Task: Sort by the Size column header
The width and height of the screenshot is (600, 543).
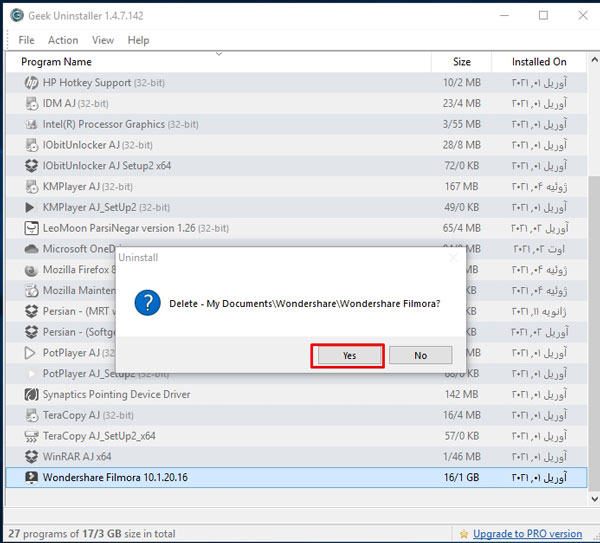Action: 461,62
